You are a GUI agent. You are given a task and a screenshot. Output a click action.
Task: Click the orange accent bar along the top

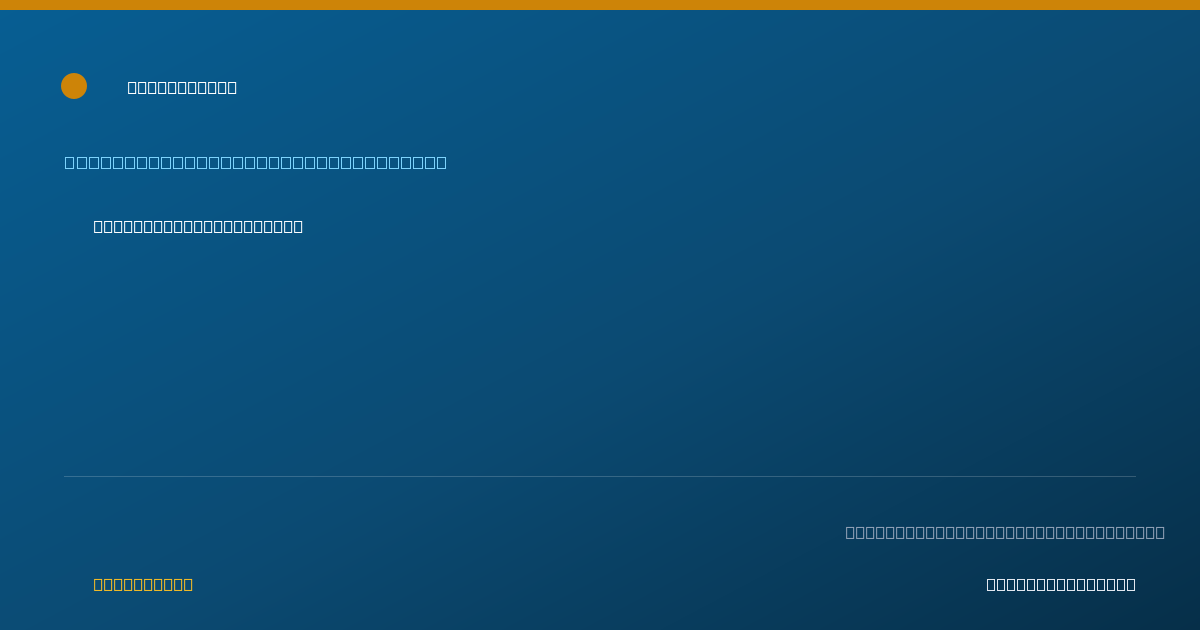tap(600, 5)
